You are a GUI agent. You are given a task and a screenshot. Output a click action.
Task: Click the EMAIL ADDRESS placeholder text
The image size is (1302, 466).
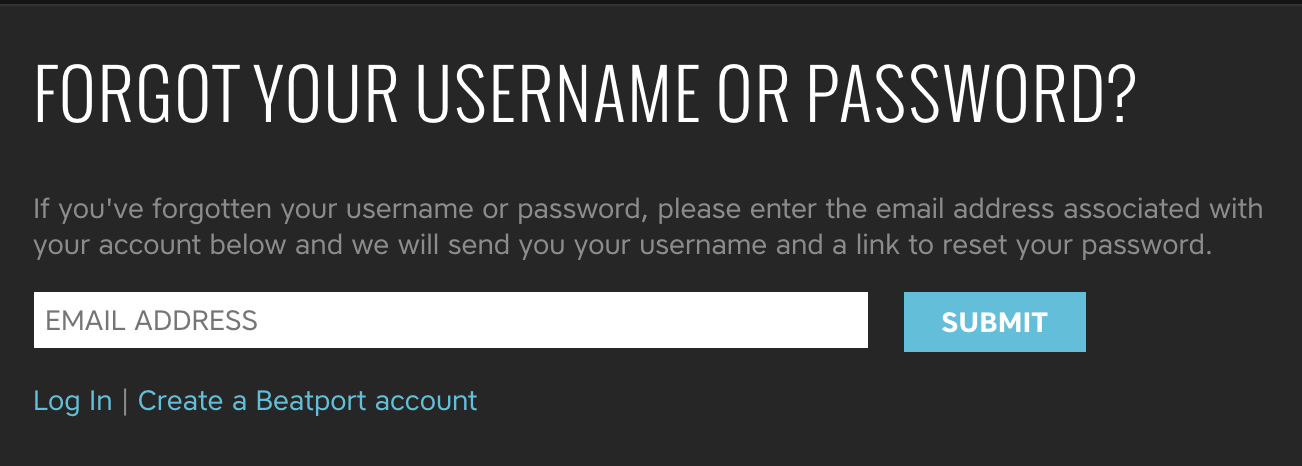click(x=152, y=320)
